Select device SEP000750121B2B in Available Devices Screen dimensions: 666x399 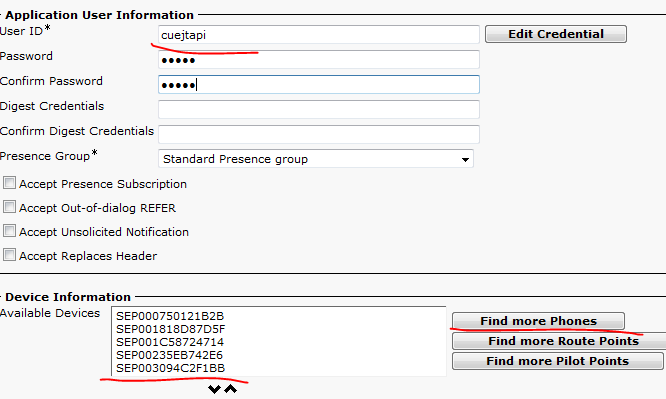170,316
